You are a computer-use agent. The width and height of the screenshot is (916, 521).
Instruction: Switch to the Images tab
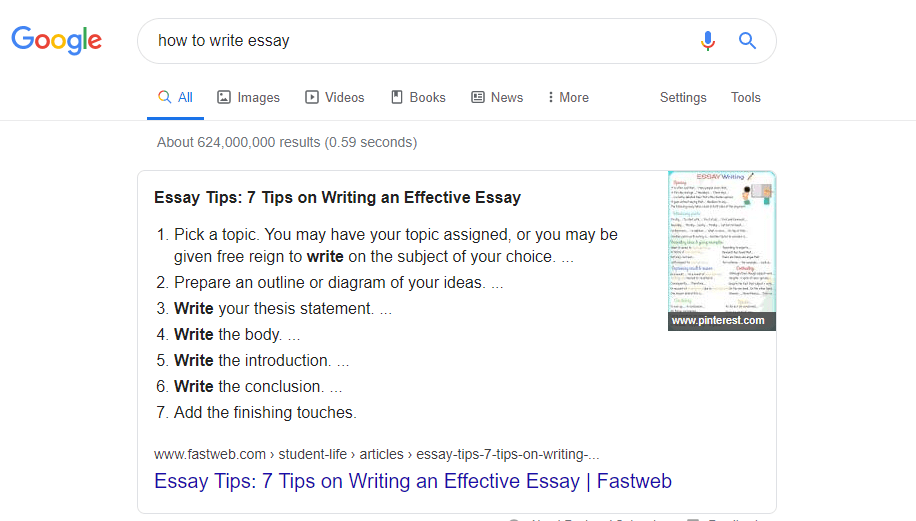[248, 98]
